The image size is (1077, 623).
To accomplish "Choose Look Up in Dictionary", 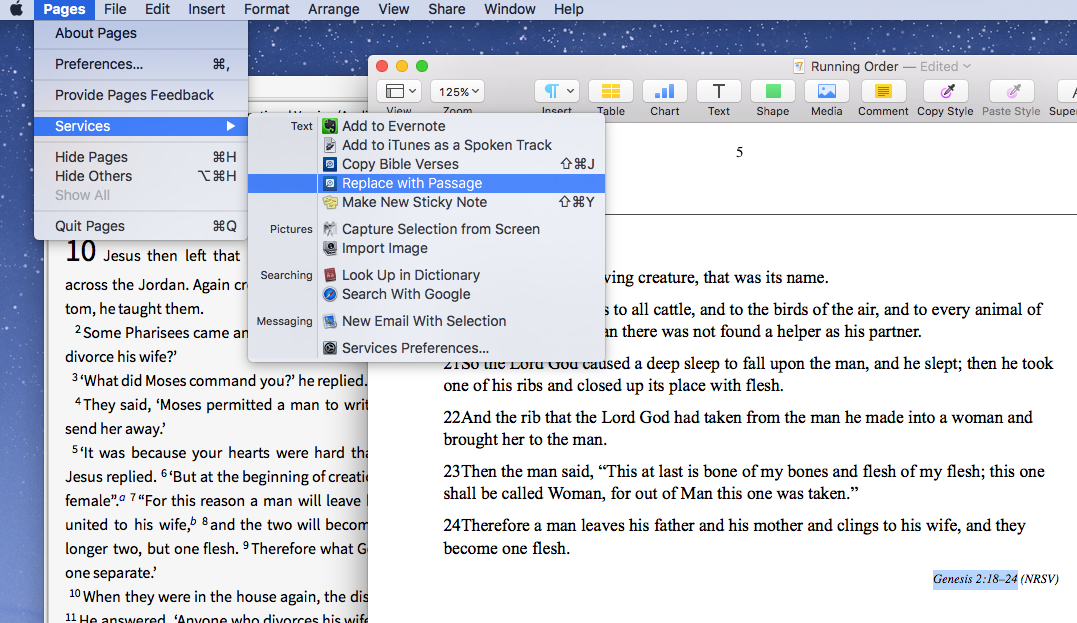I will pos(427,275).
